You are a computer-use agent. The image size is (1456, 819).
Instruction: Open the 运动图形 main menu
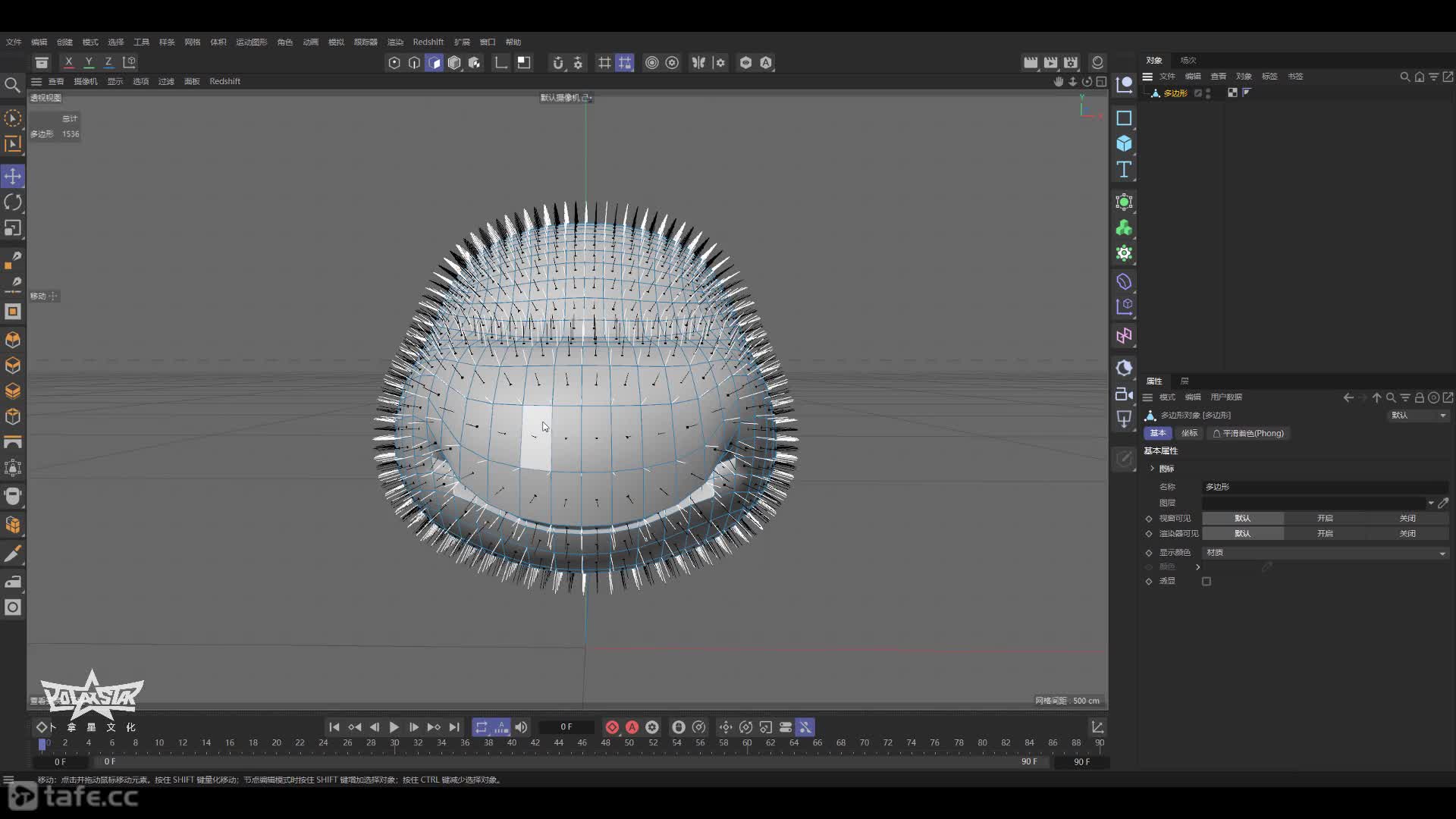(251, 42)
